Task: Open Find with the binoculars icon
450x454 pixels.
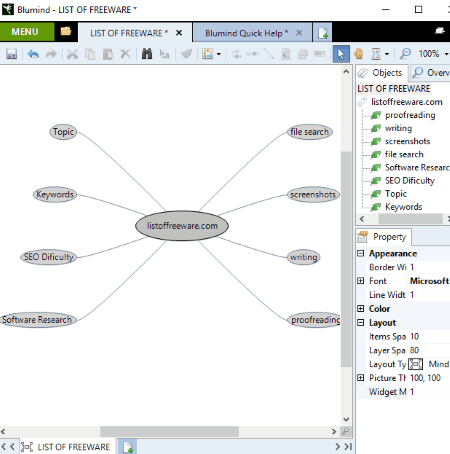Action: (147, 54)
